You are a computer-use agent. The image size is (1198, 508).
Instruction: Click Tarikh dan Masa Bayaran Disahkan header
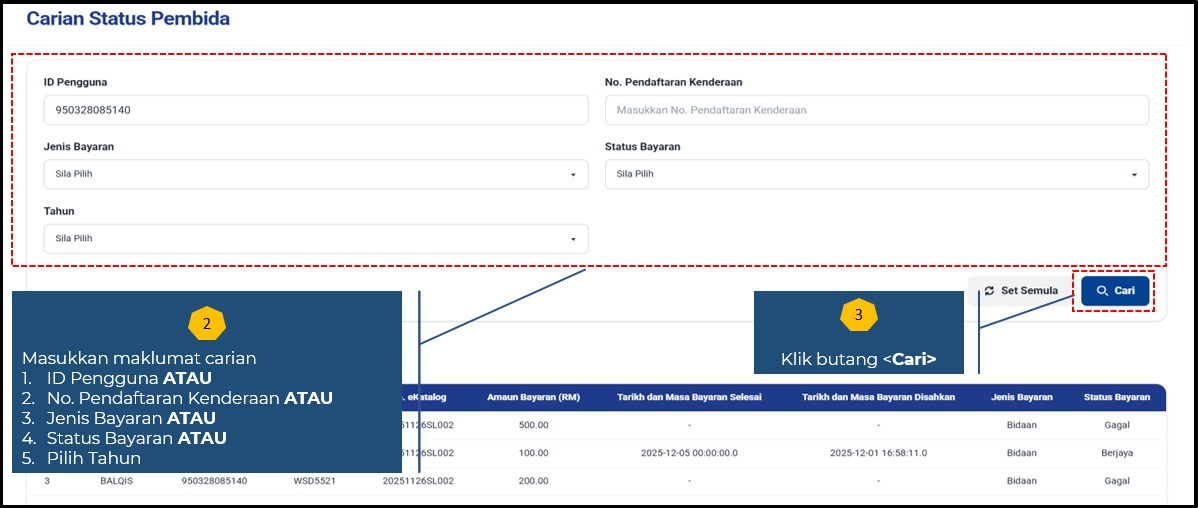878,397
